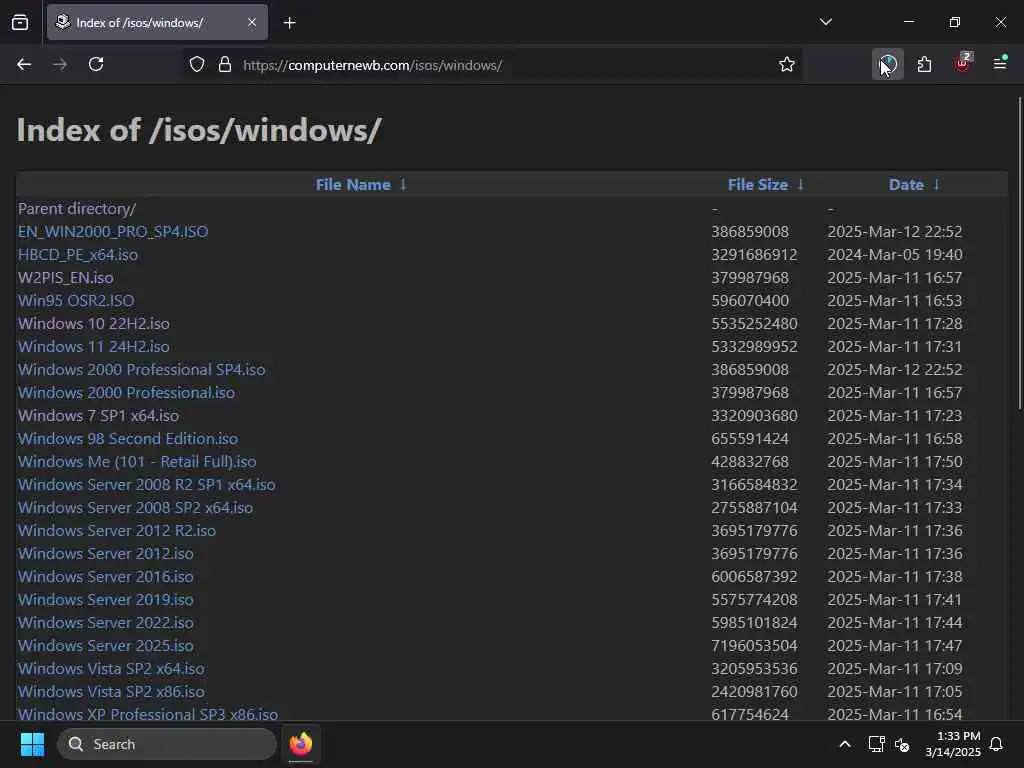Download Windows Me (101 - Retail Full).iso
Viewport: 1024px width, 768px height.
[137, 462]
